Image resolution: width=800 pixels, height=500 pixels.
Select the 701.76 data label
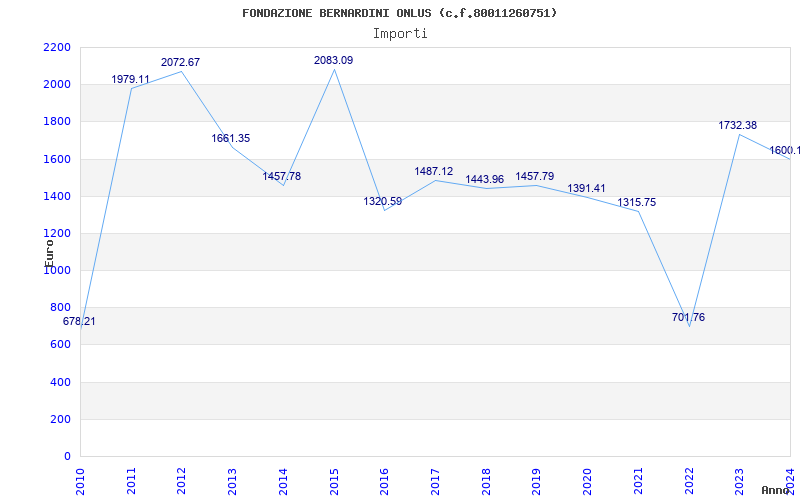click(x=688, y=317)
